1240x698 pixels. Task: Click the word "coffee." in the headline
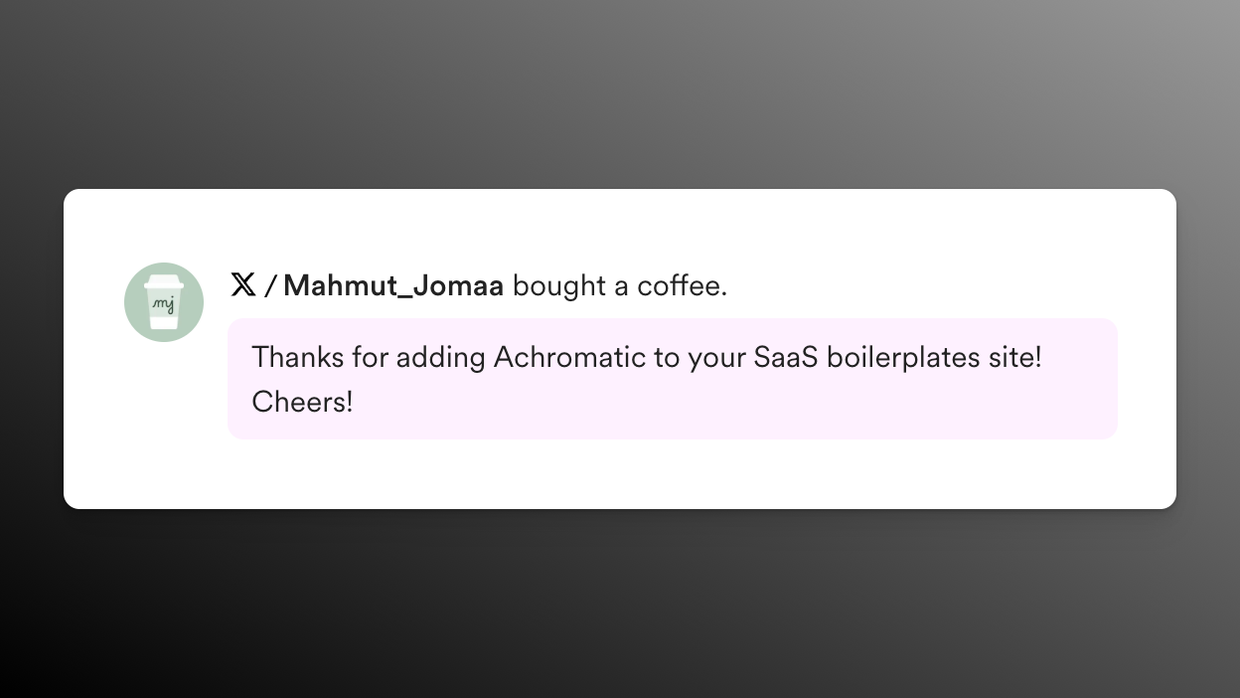(682, 286)
